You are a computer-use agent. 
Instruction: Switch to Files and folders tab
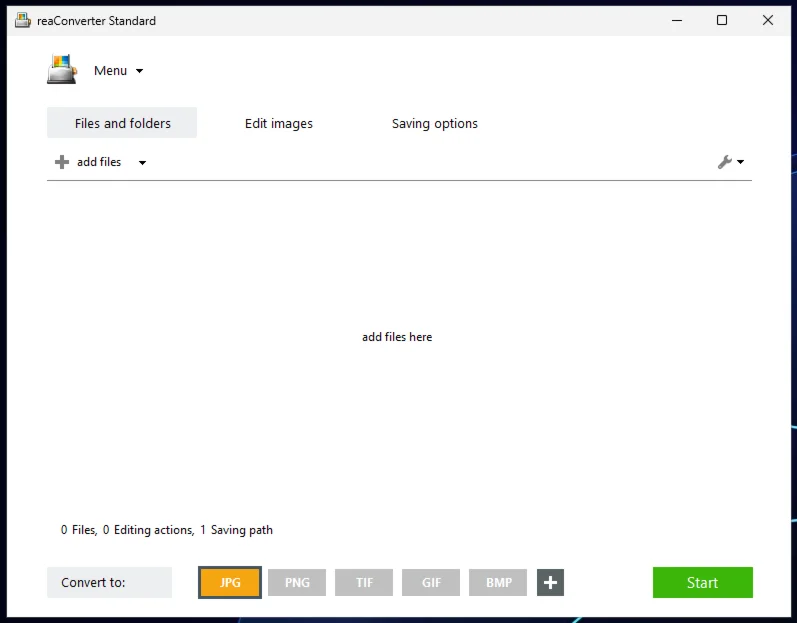[122, 123]
